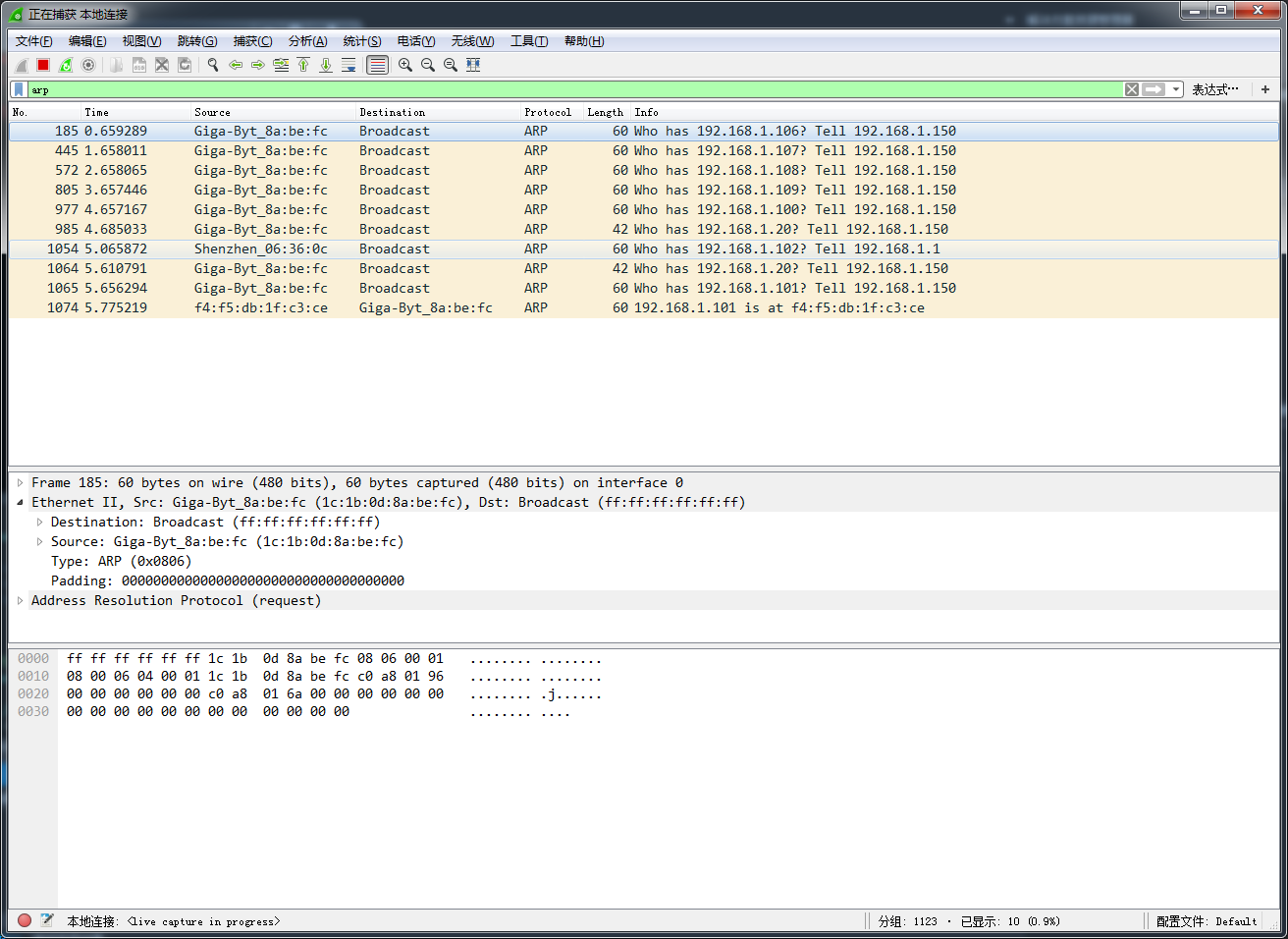Screen dimensions: 1288x939
Task: Open the 无线 menu
Action: tap(471, 40)
